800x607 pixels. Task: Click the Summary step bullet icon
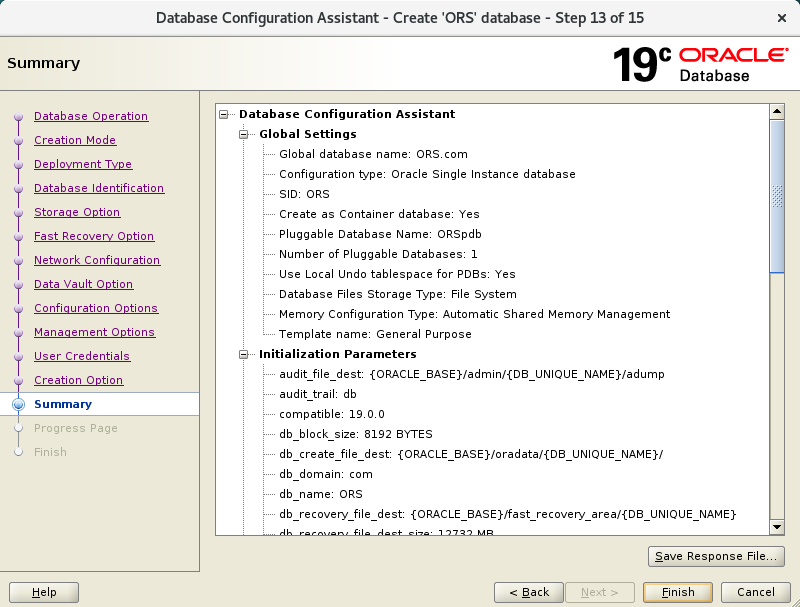[x=18, y=404]
